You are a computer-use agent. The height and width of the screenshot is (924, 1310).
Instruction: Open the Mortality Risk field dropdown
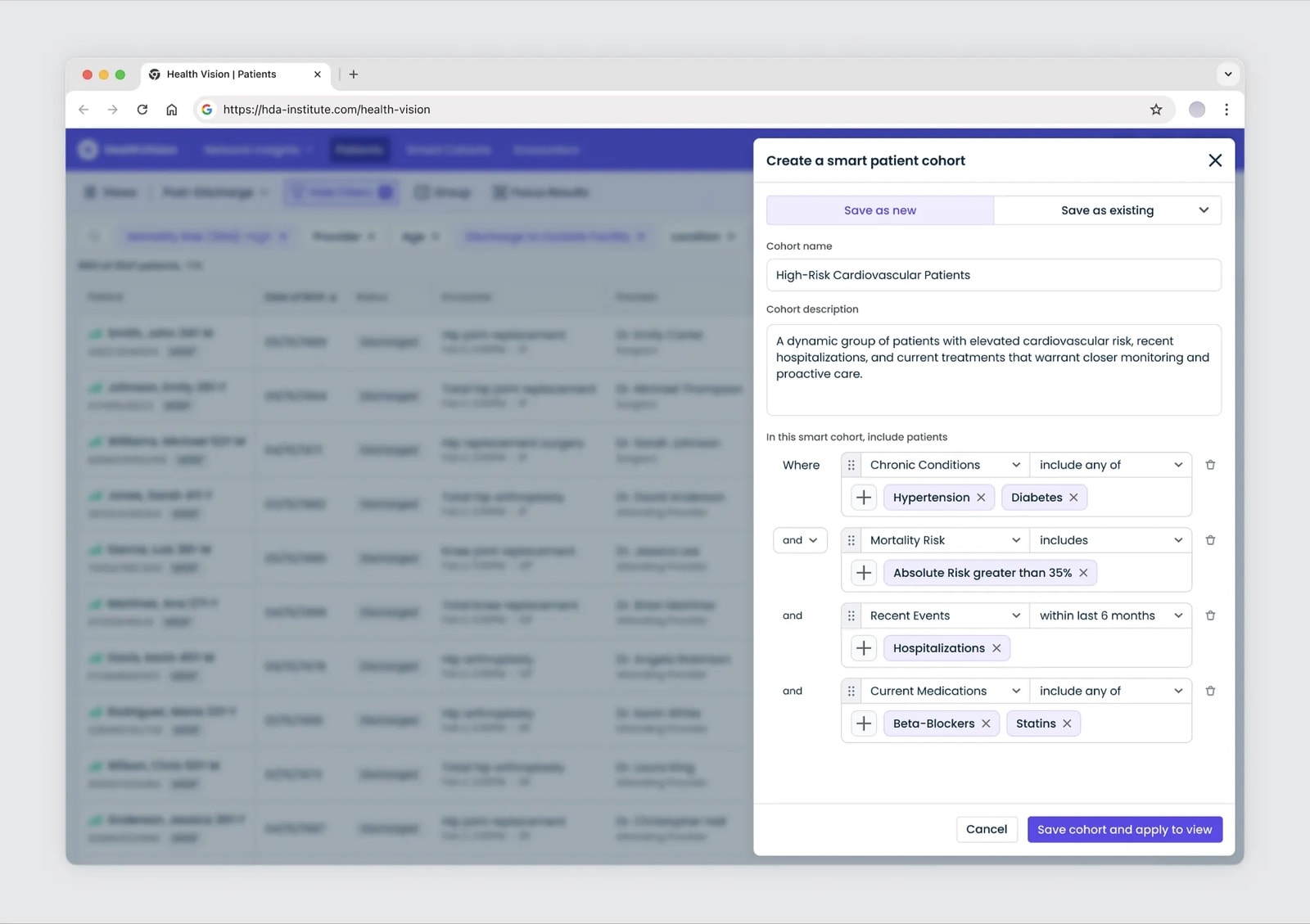coord(944,540)
